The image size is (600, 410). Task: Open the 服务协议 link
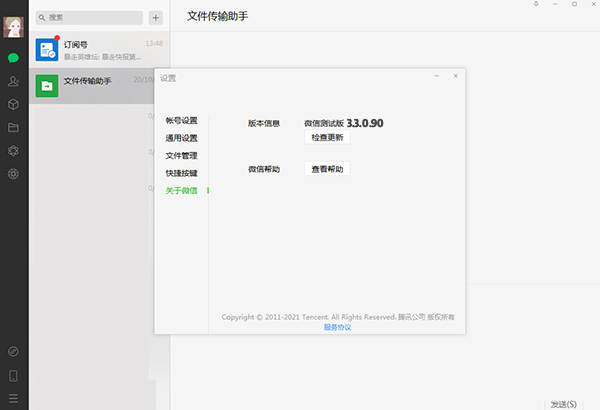point(337,327)
